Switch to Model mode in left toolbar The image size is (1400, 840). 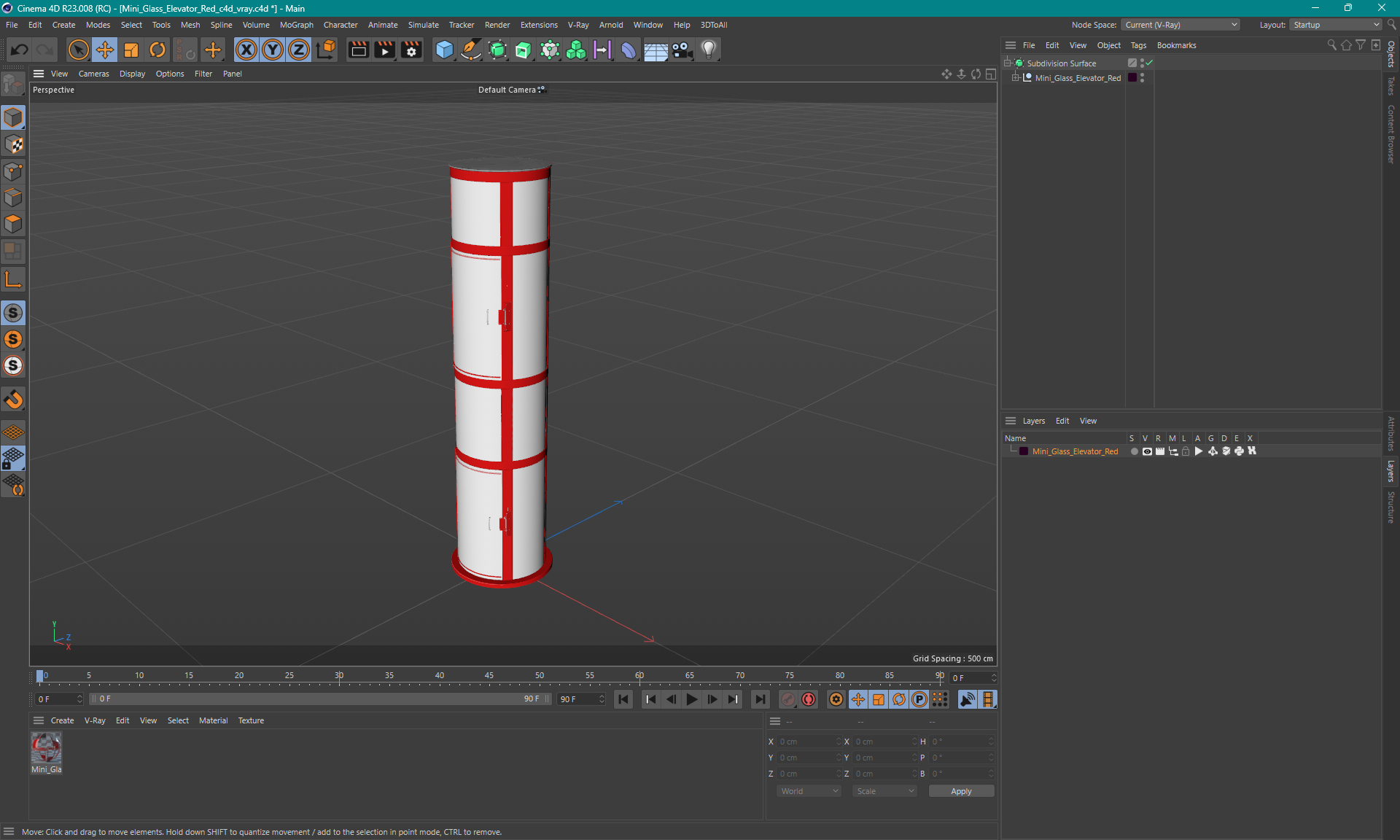13,117
